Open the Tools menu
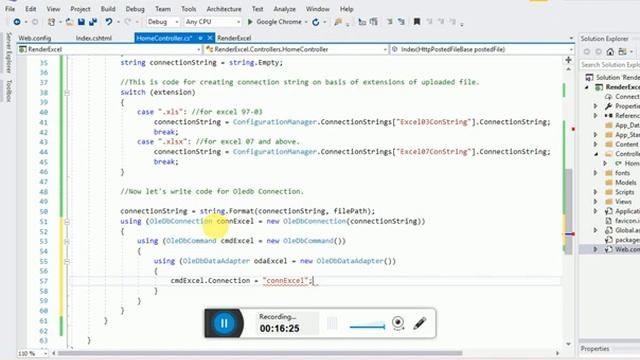Screen dimensions: 640x360 189,9
